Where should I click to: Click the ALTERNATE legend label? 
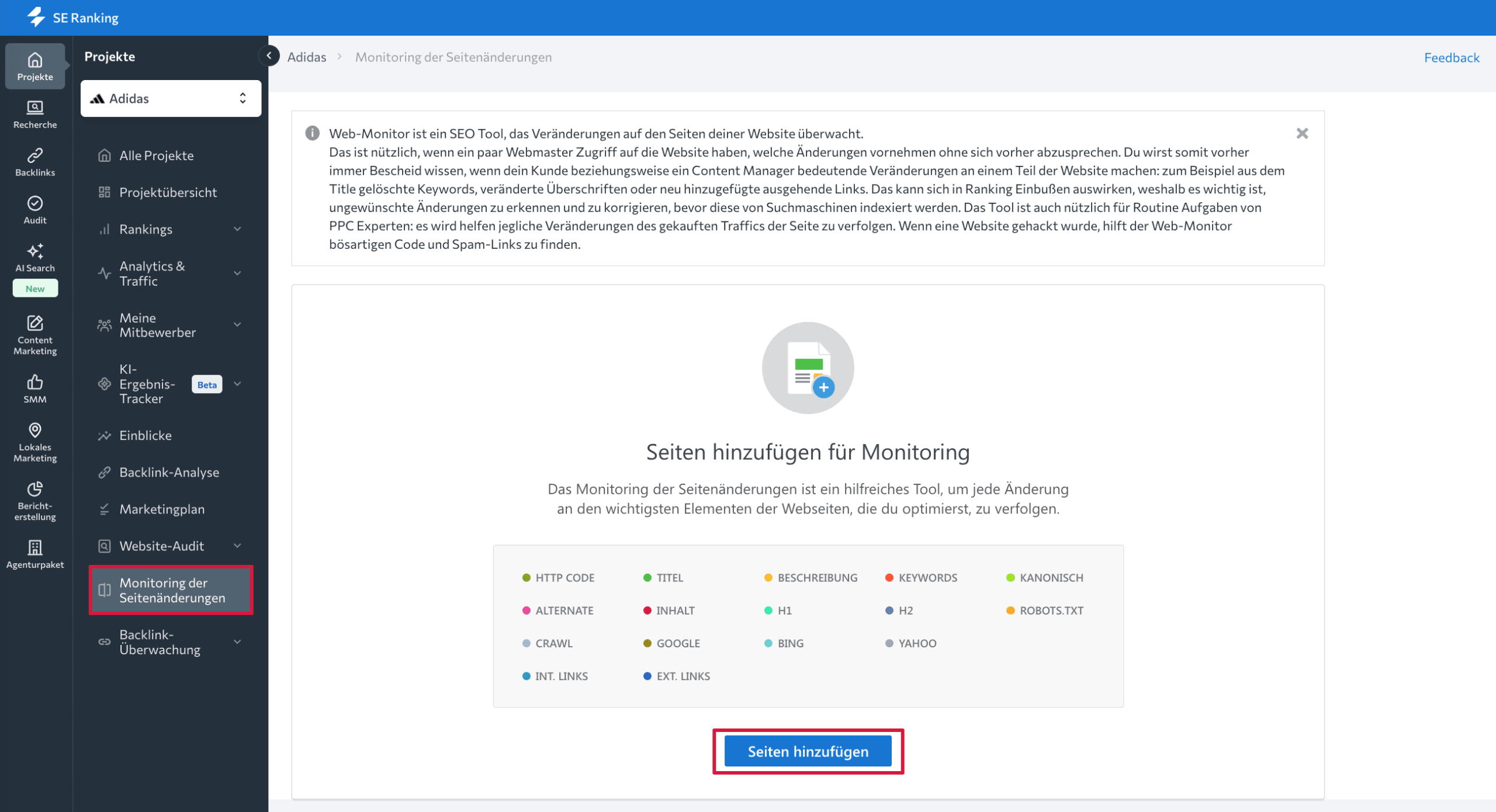click(x=565, y=610)
